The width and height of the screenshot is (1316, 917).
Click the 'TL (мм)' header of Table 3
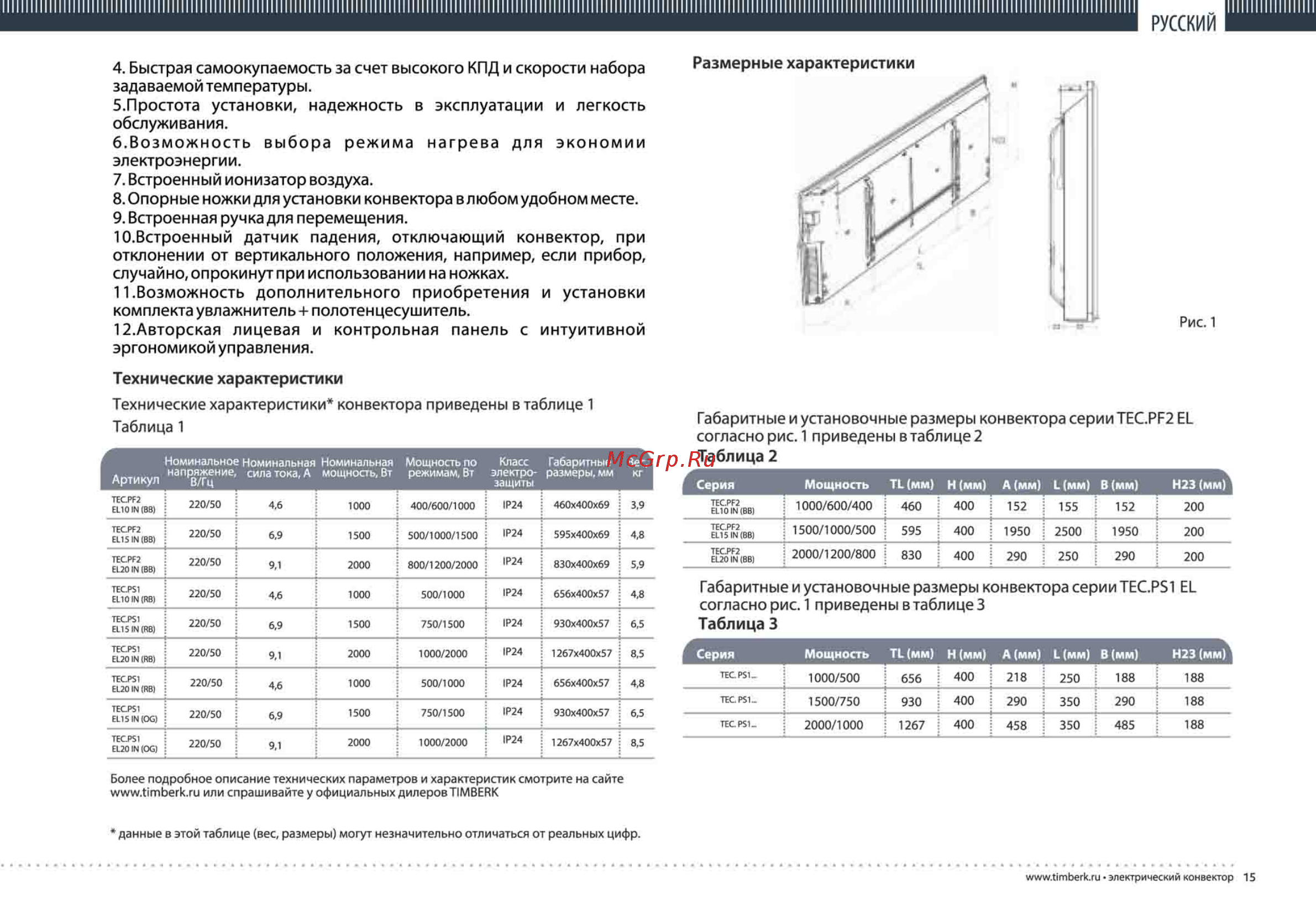[x=911, y=654]
